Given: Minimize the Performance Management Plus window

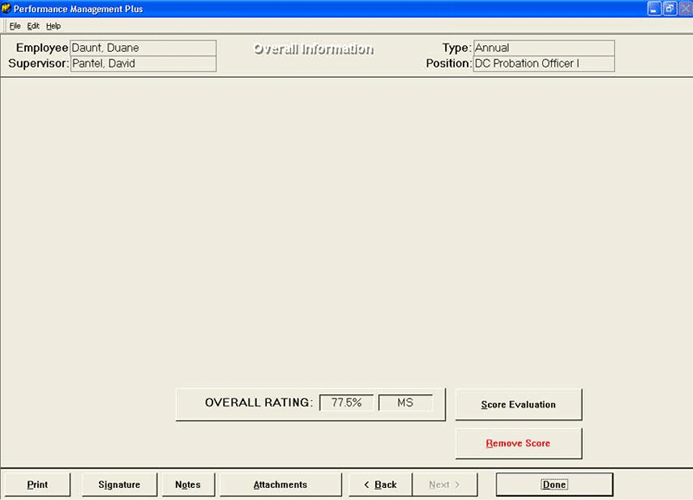Looking at the screenshot, I should pyautogui.click(x=653, y=8).
